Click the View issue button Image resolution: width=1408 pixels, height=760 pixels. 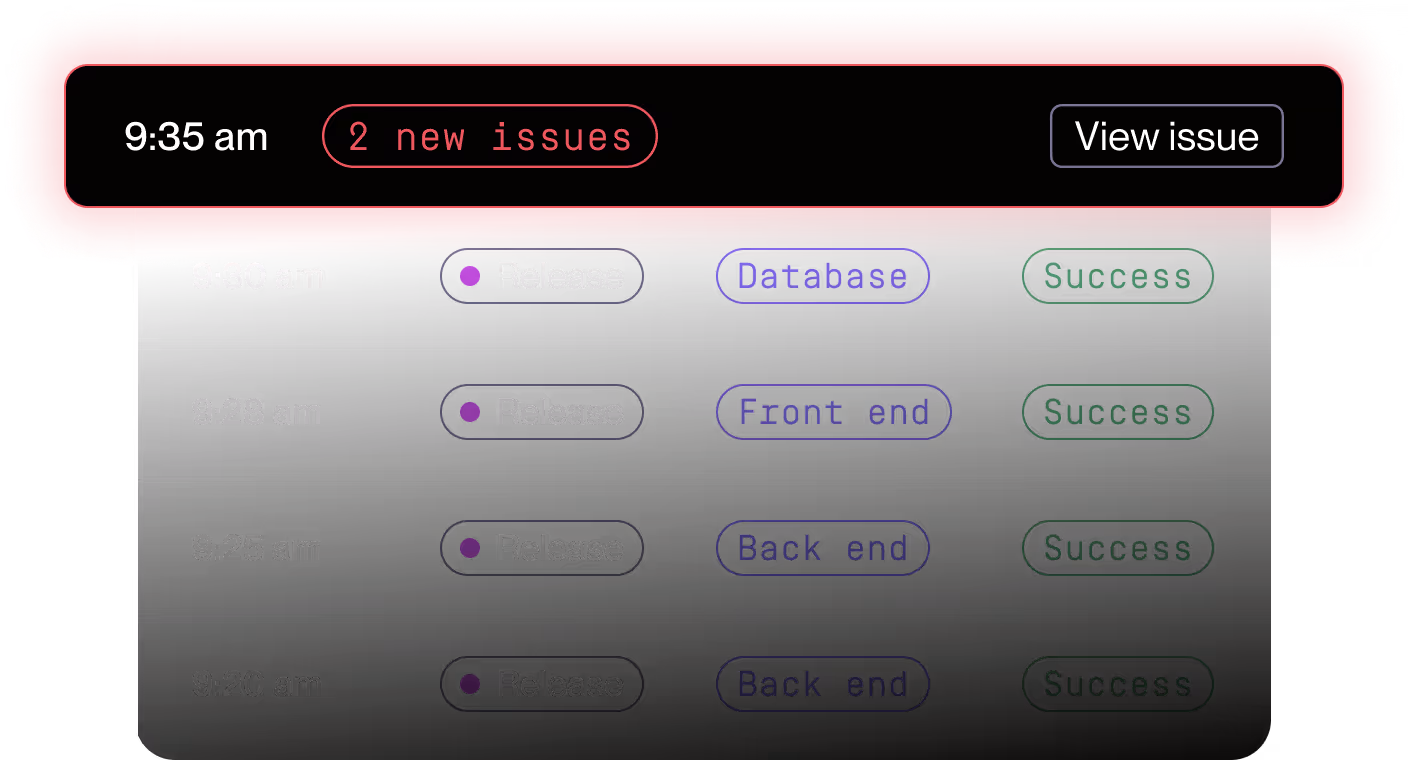point(1166,136)
